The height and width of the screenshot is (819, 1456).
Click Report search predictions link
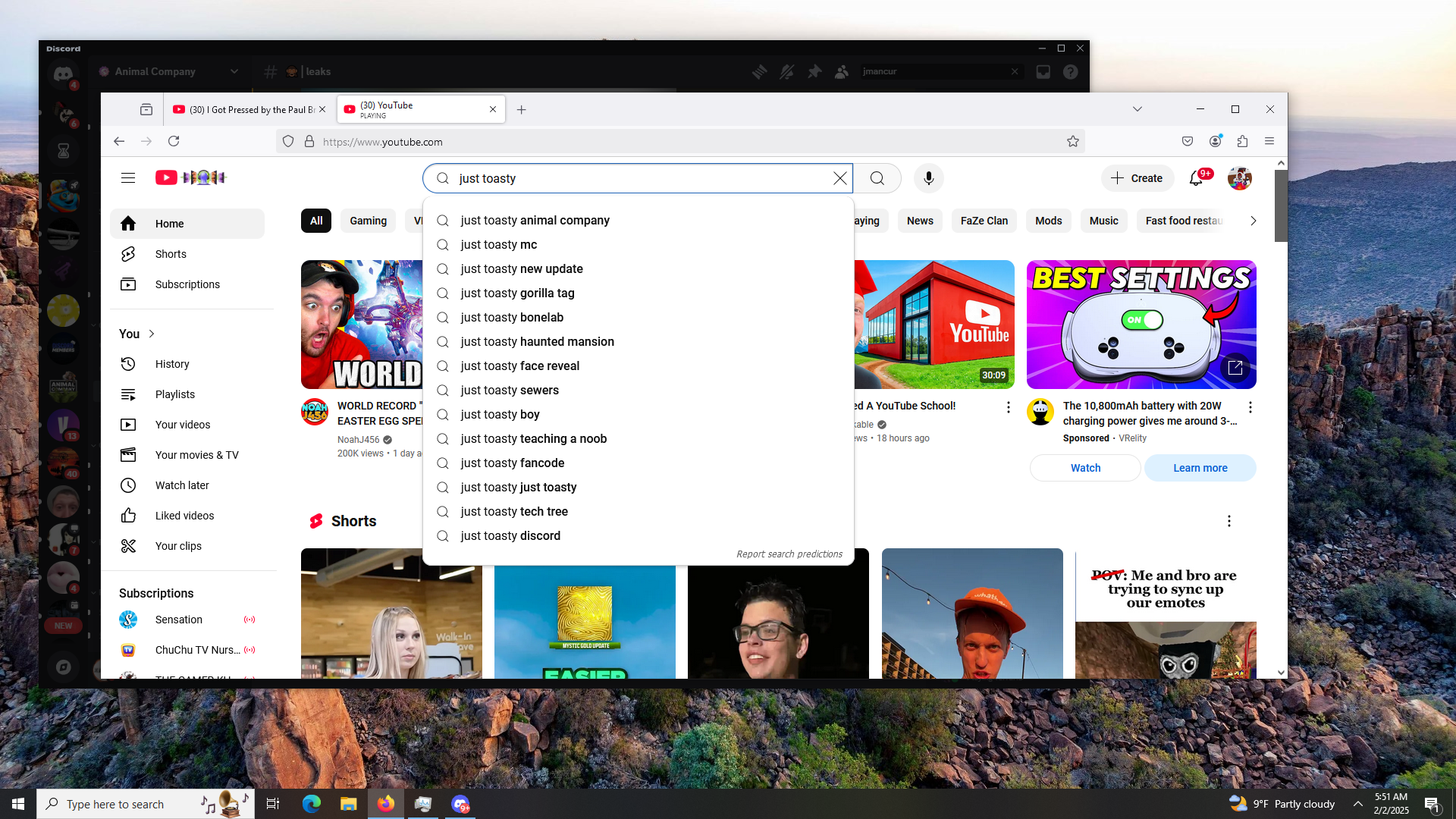click(x=789, y=554)
